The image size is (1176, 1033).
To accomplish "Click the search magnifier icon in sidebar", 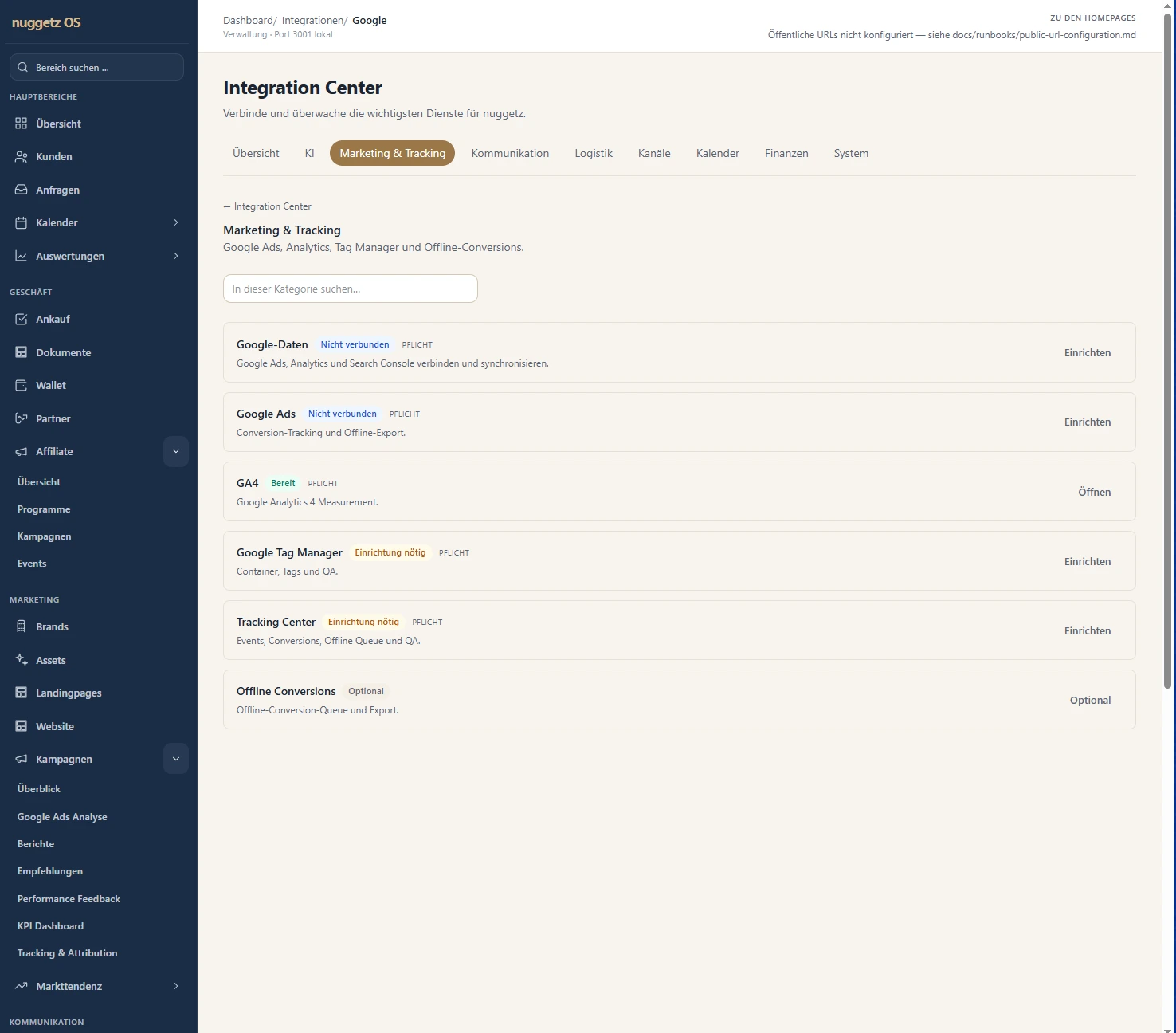I will pos(22,67).
